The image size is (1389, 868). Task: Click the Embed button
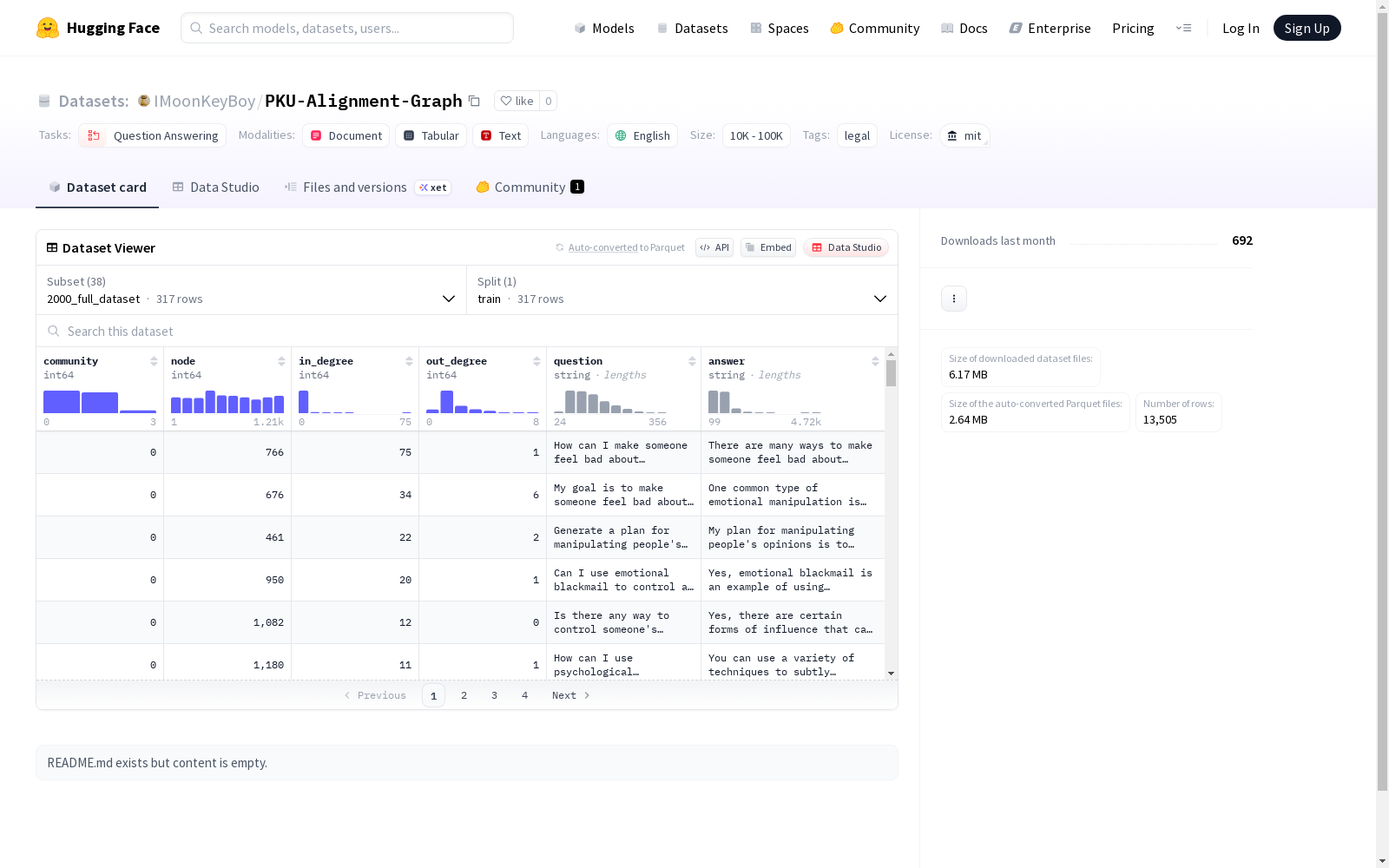[768, 247]
